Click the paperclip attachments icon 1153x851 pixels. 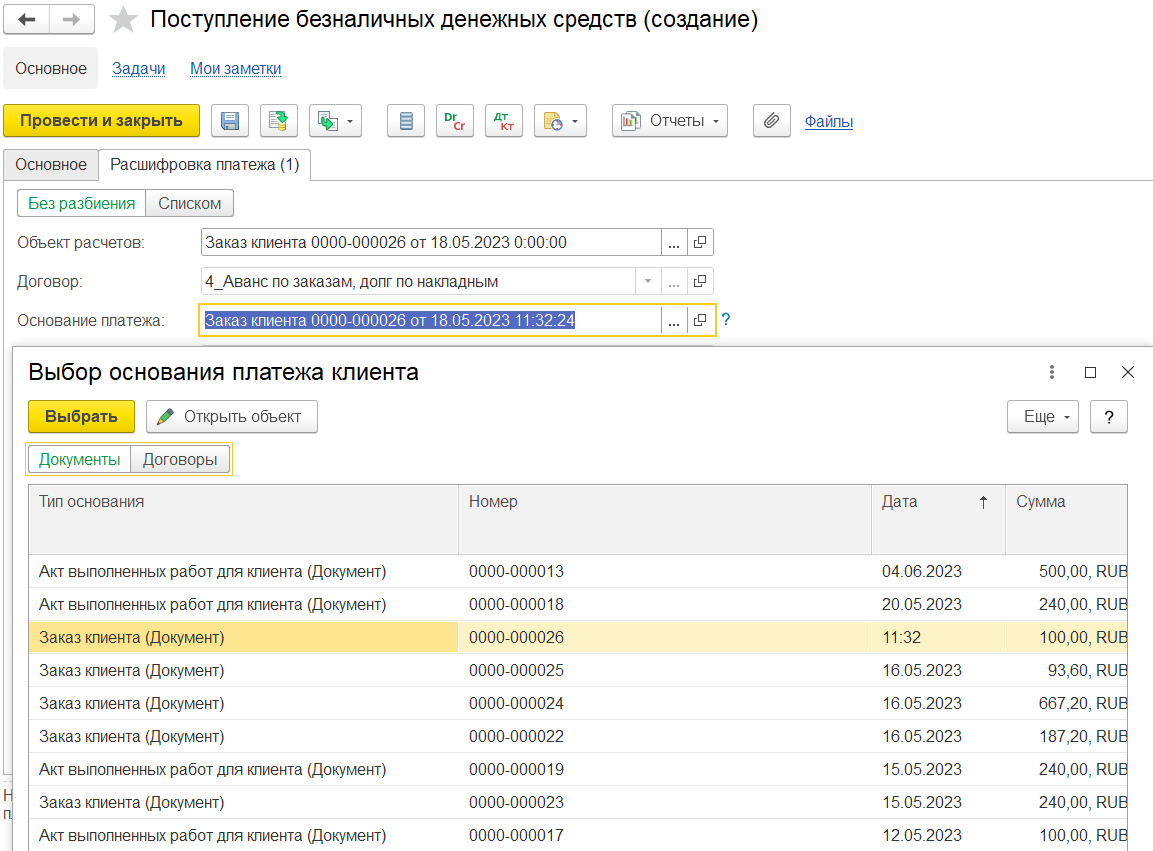pyautogui.click(x=771, y=121)
